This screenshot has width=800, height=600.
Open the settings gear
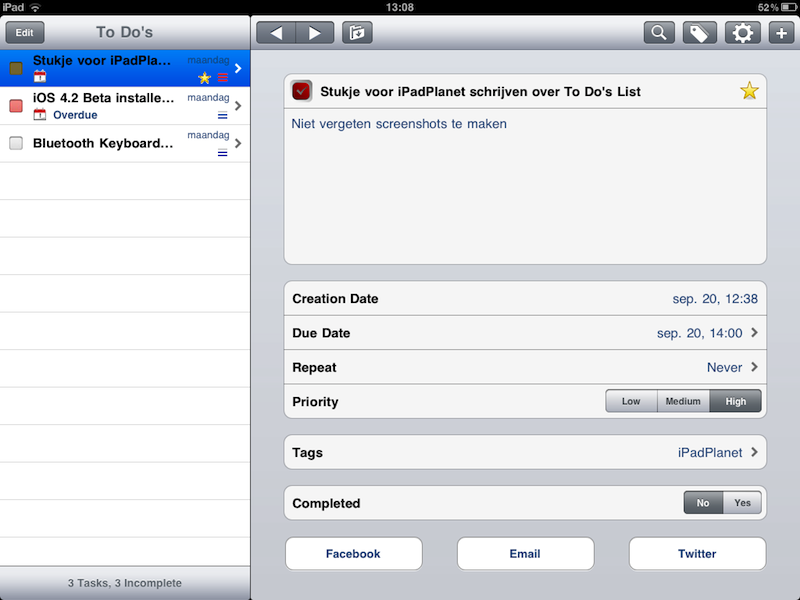tap(741, 33)
